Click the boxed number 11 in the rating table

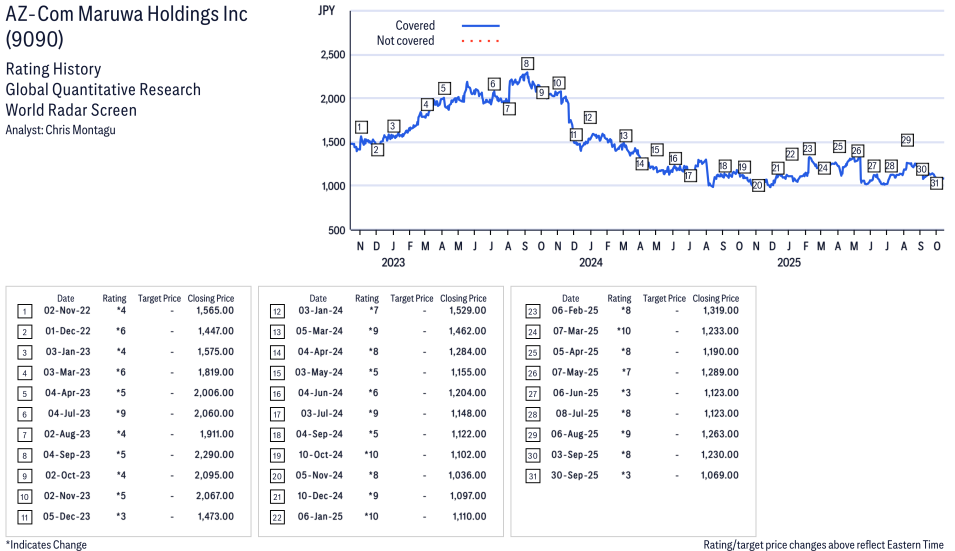(24, 516)
